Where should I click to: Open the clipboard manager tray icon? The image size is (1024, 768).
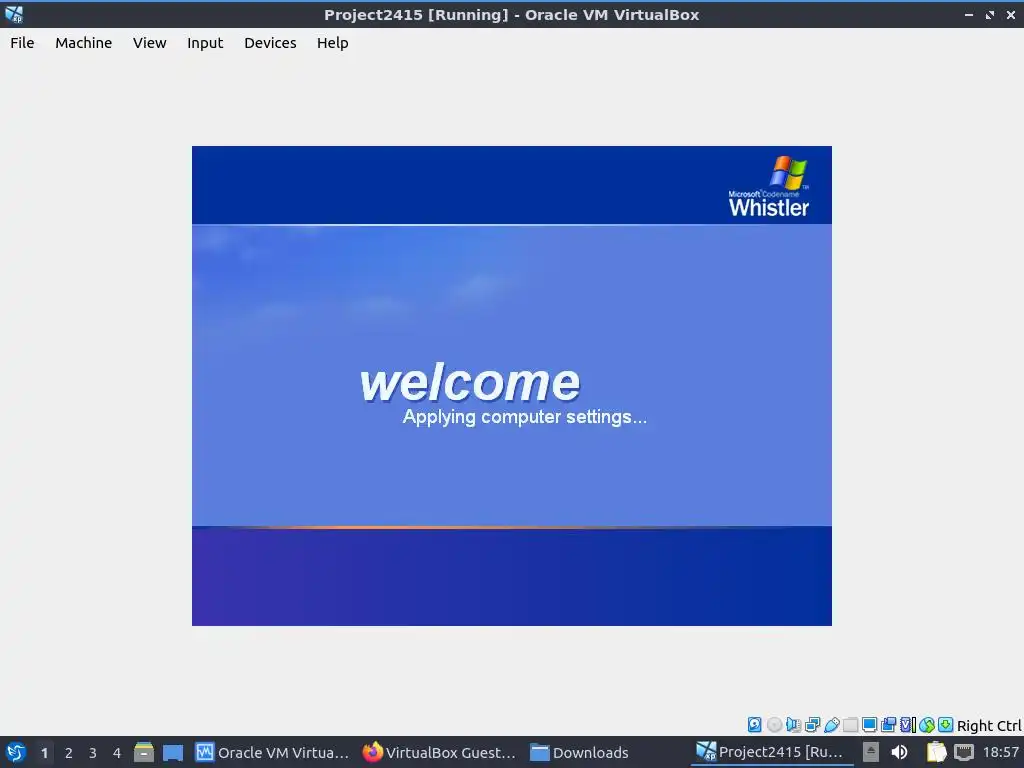point(936,752)
